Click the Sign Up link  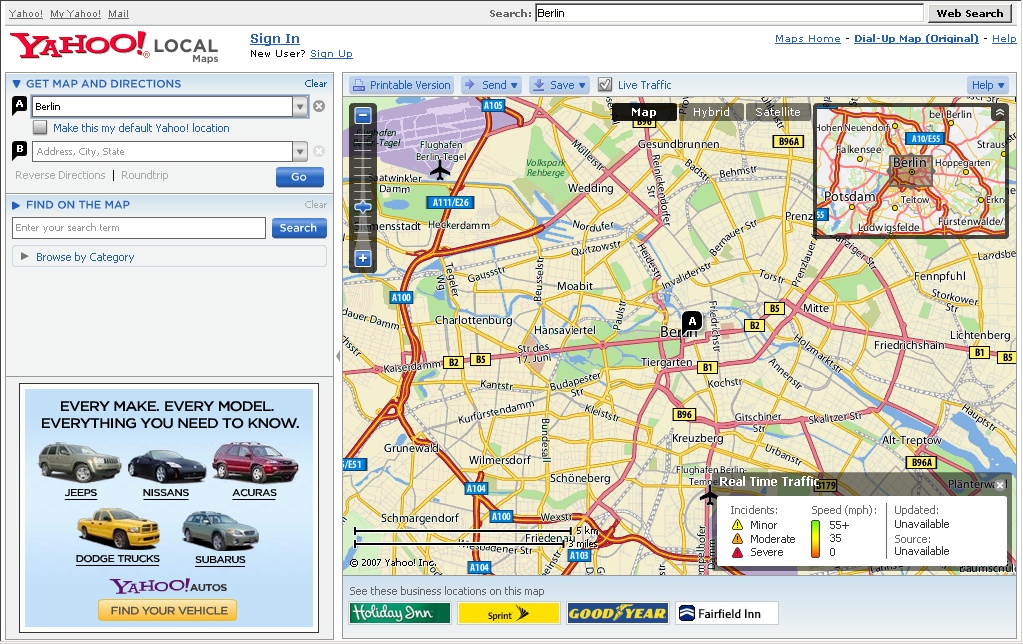pyautogui.click(x=331, y=54)
